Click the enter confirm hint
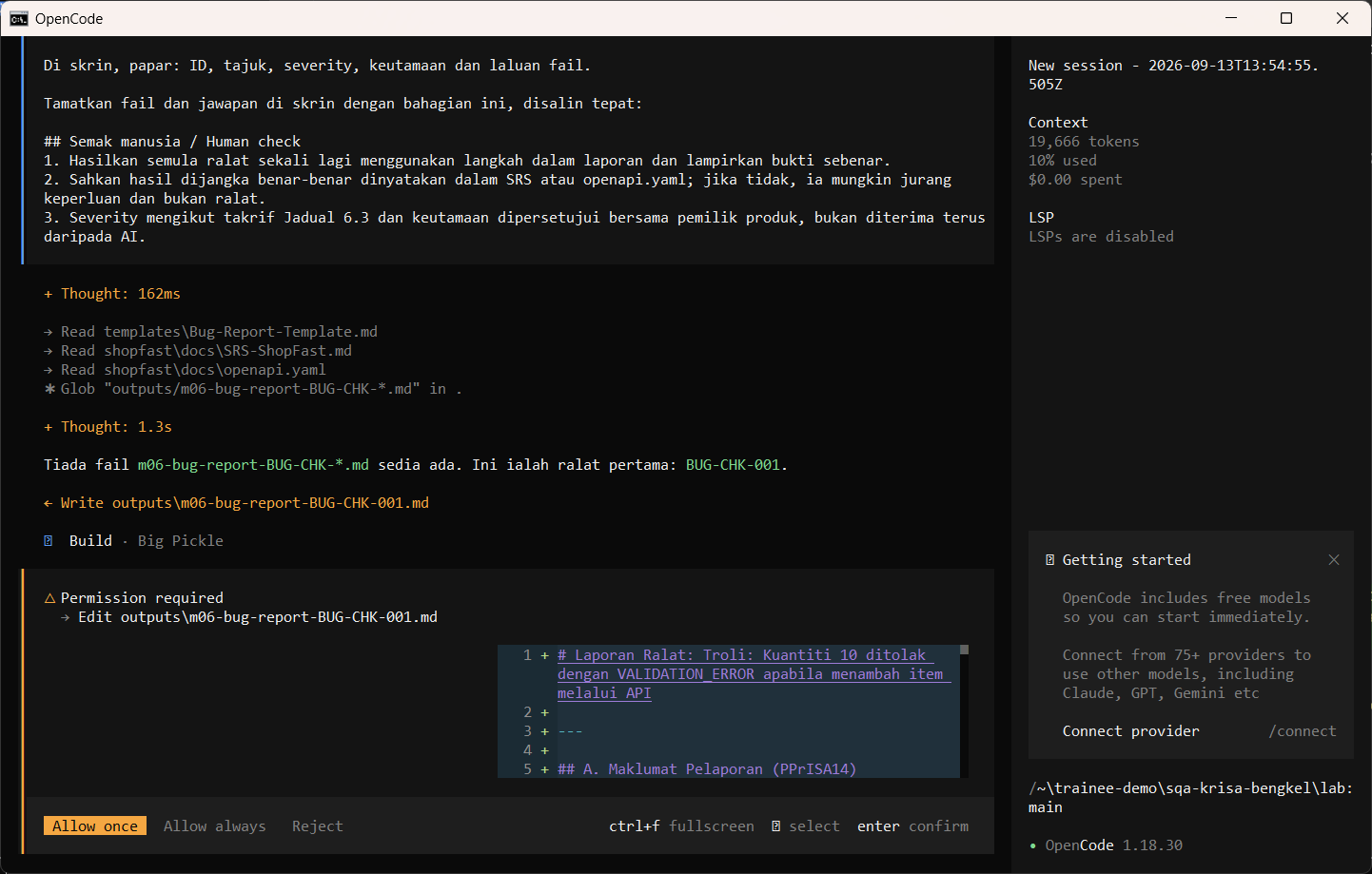Screen dimensions: 1372x874 coord(912,825)
